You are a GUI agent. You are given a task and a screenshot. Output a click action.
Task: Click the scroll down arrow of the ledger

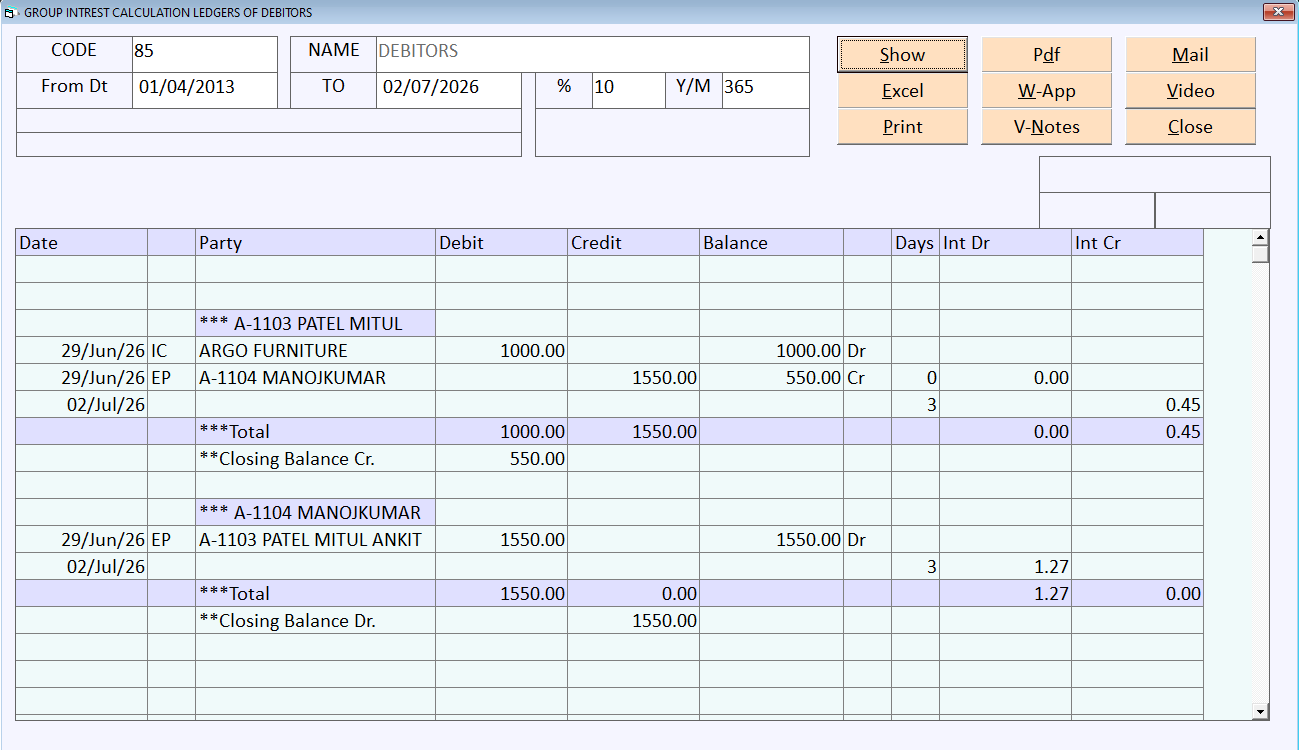point(1260,711)
